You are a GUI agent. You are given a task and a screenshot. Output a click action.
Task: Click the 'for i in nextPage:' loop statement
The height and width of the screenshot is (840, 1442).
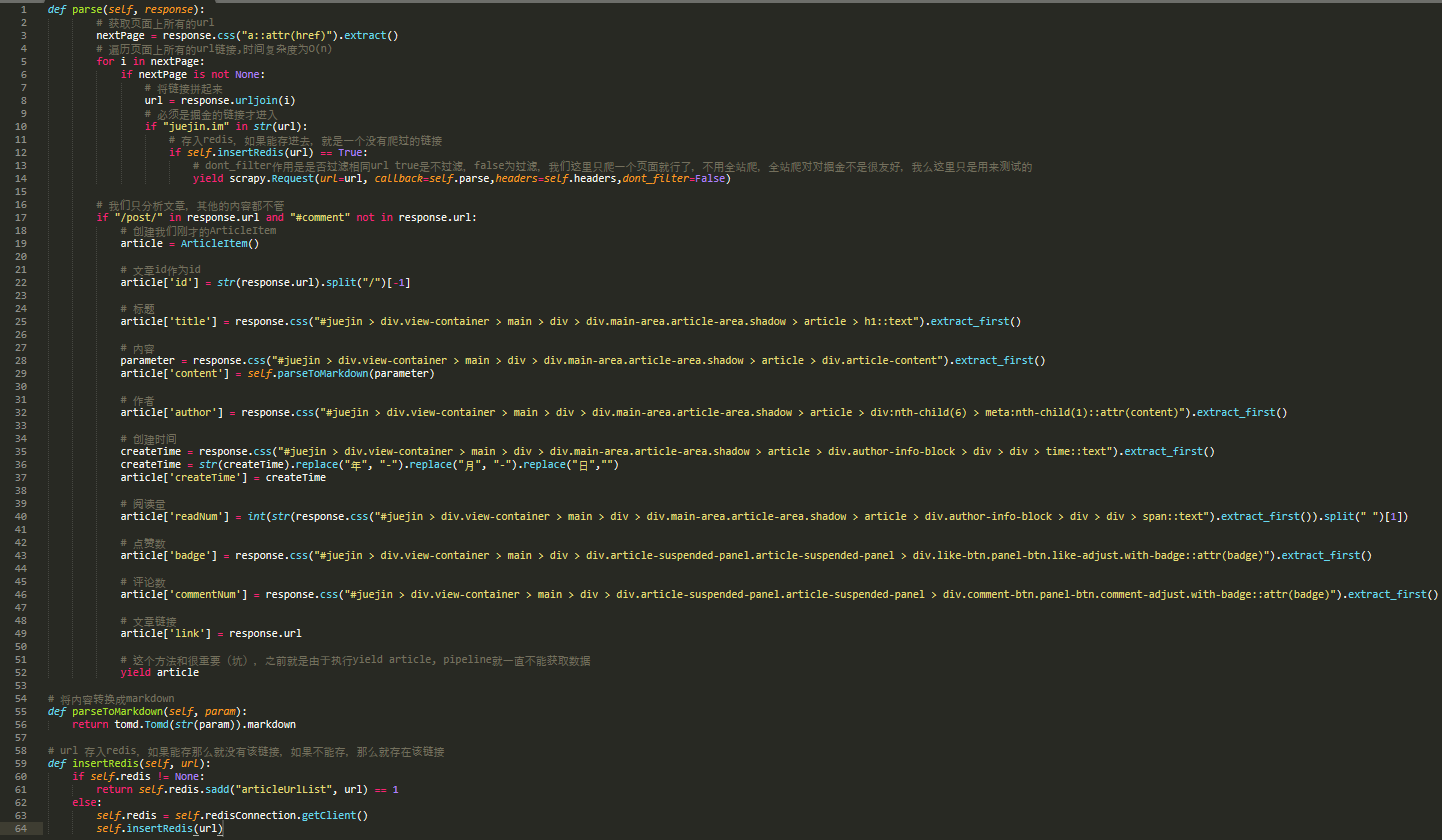[x=150, y=61]
